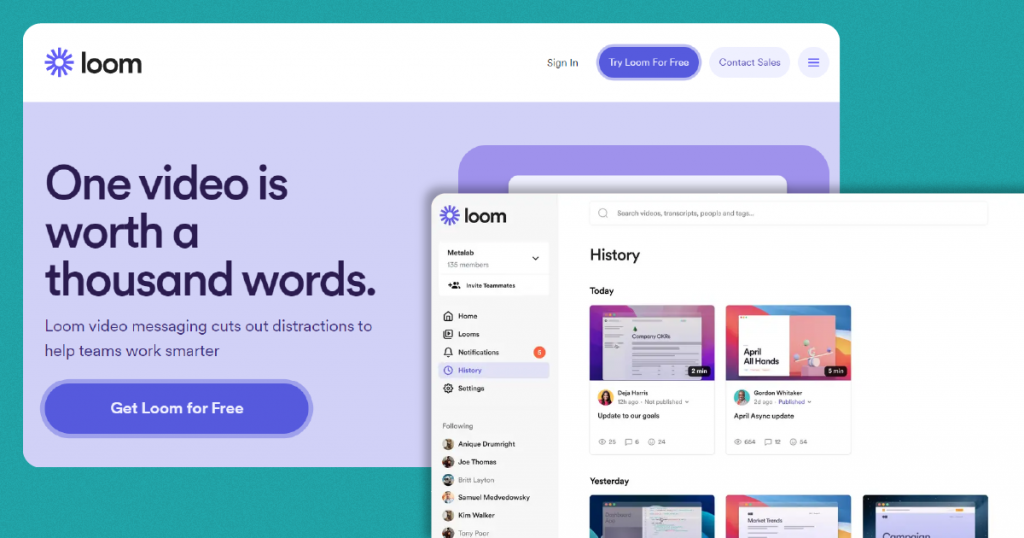This screenshot has width=1024, height=538.
Task: Click the Try Loom For Free button
Action: point(648,63)
